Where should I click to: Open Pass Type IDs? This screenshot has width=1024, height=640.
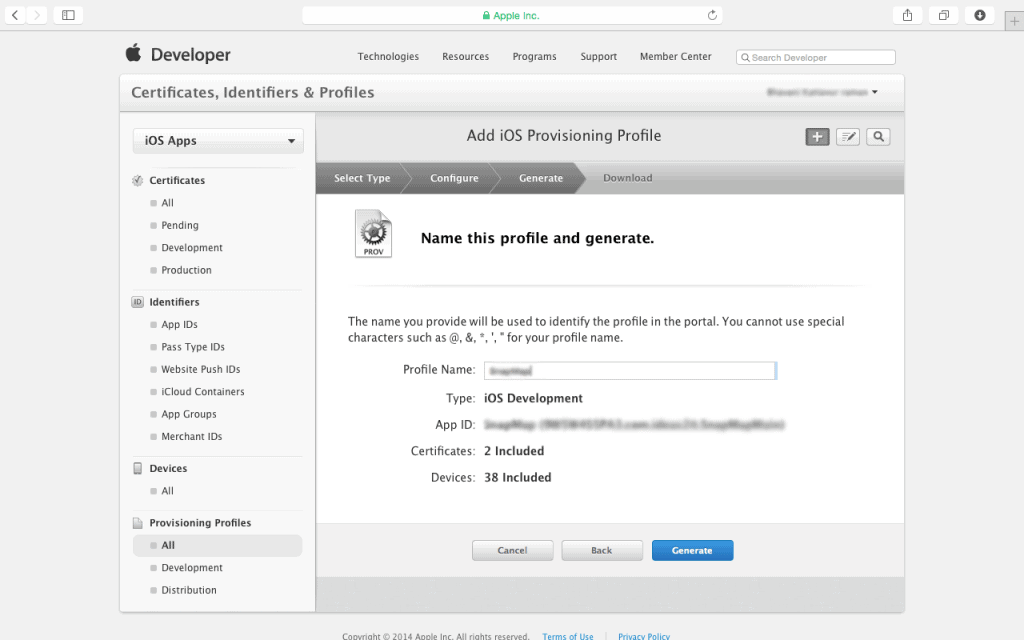[x=193, y=347]
